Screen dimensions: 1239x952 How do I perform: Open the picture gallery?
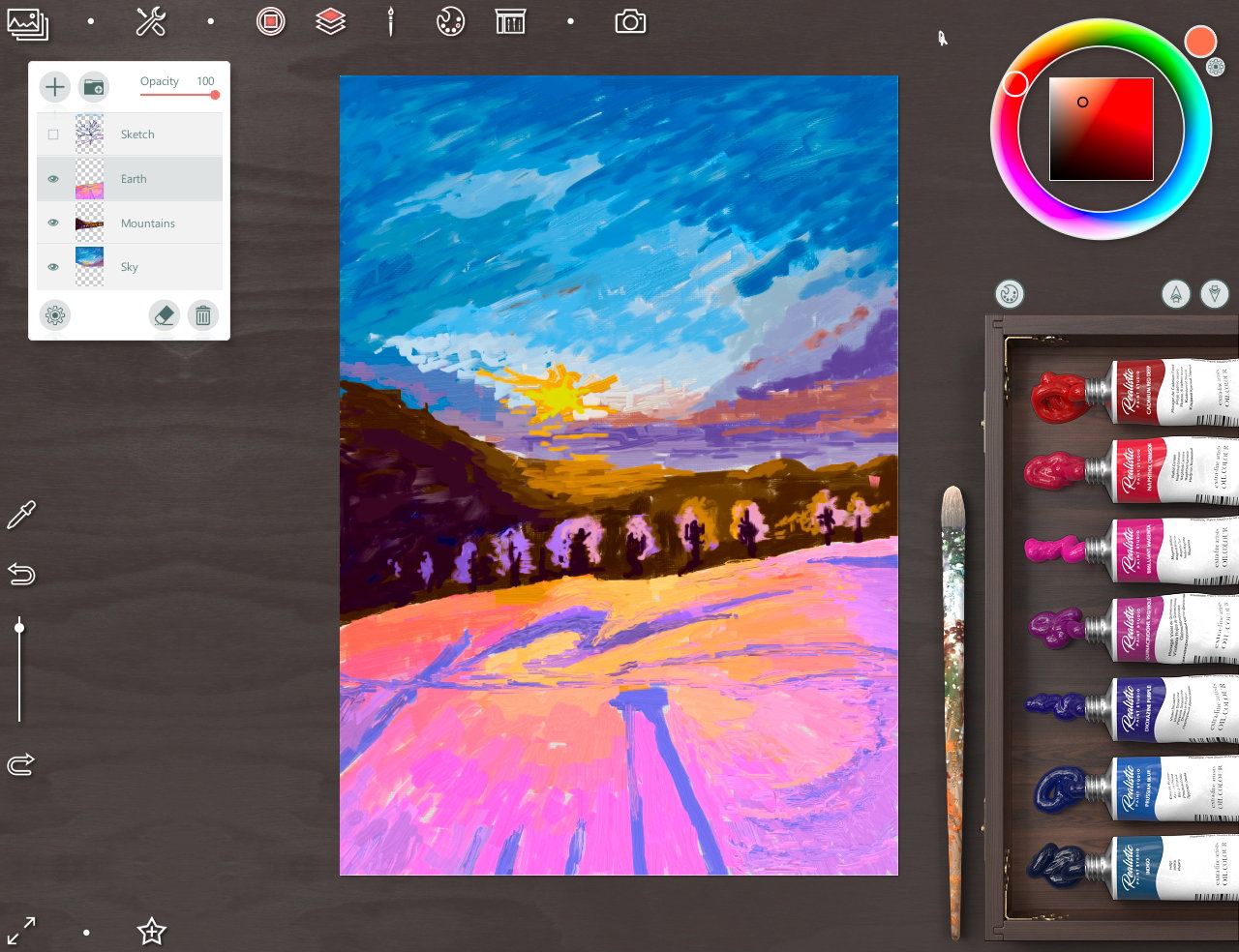pos(27,22)
